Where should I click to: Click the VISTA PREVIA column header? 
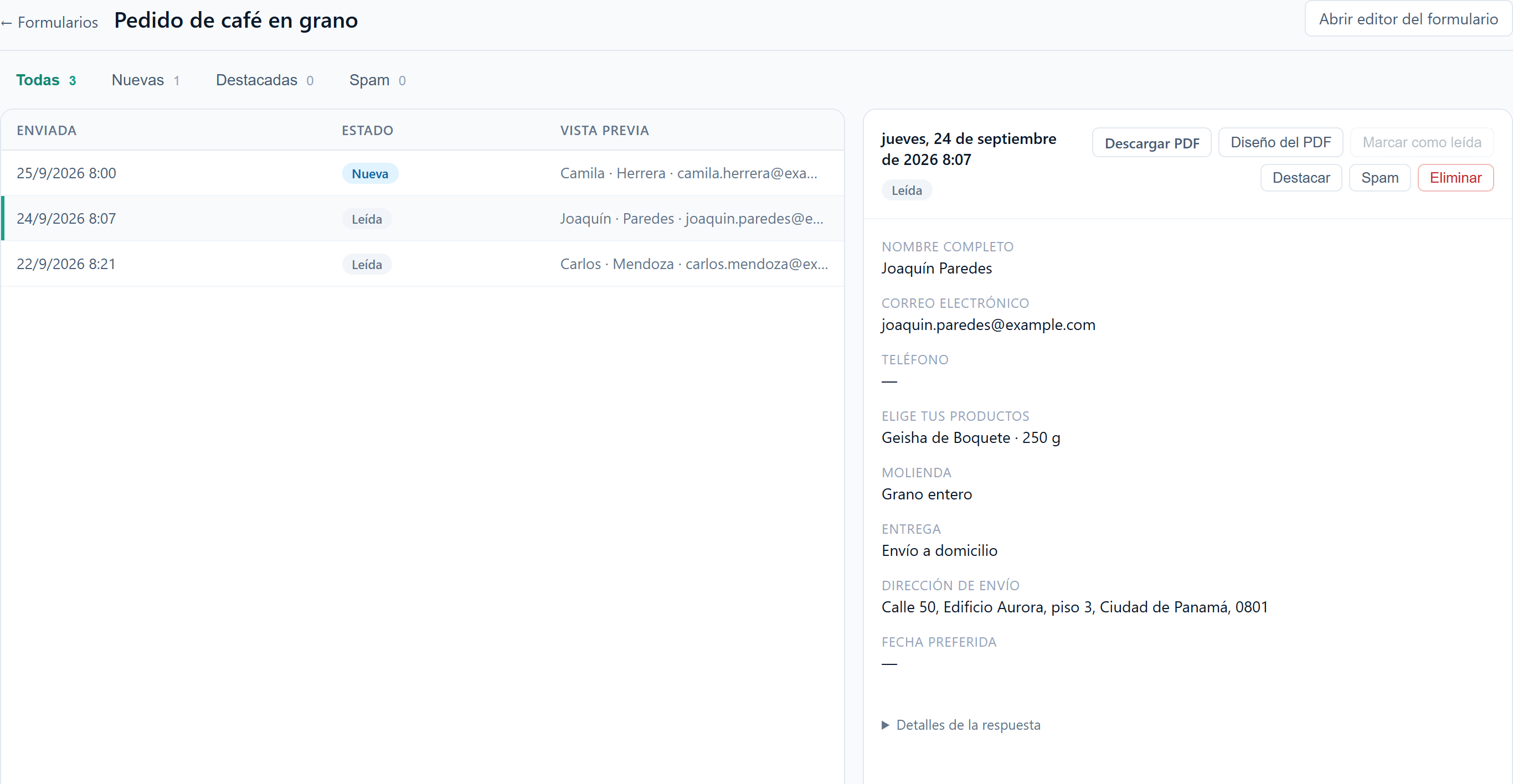(604, 130)
